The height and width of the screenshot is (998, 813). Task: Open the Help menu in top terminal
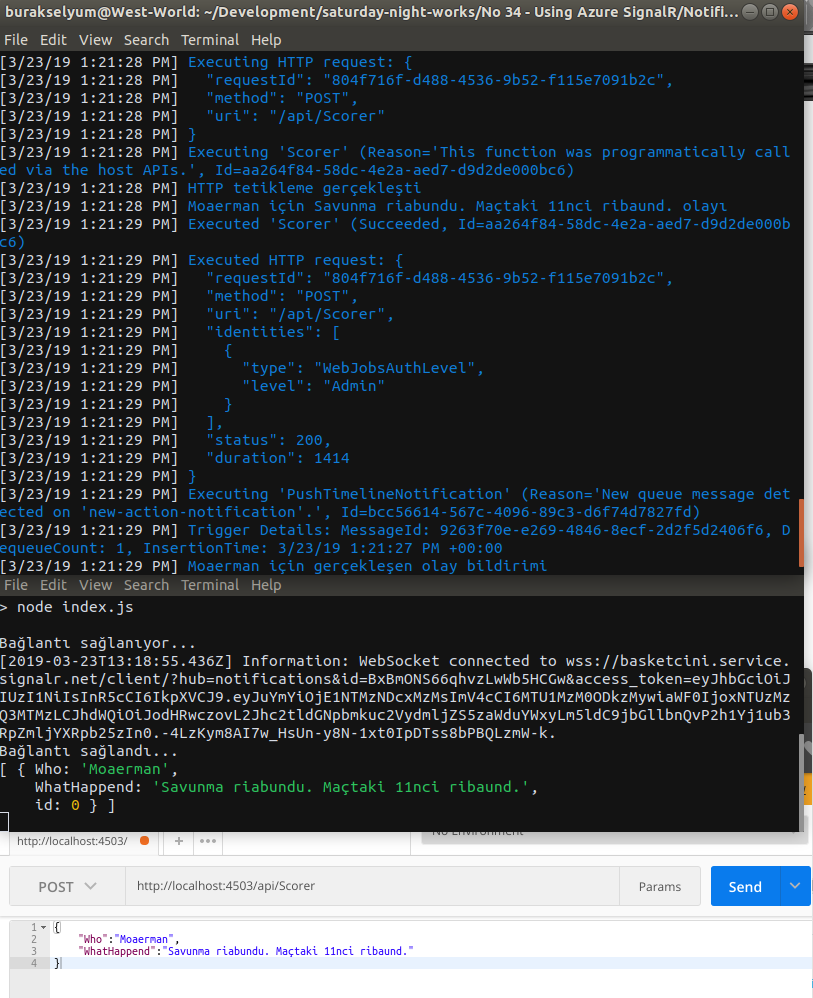[266, 40]
